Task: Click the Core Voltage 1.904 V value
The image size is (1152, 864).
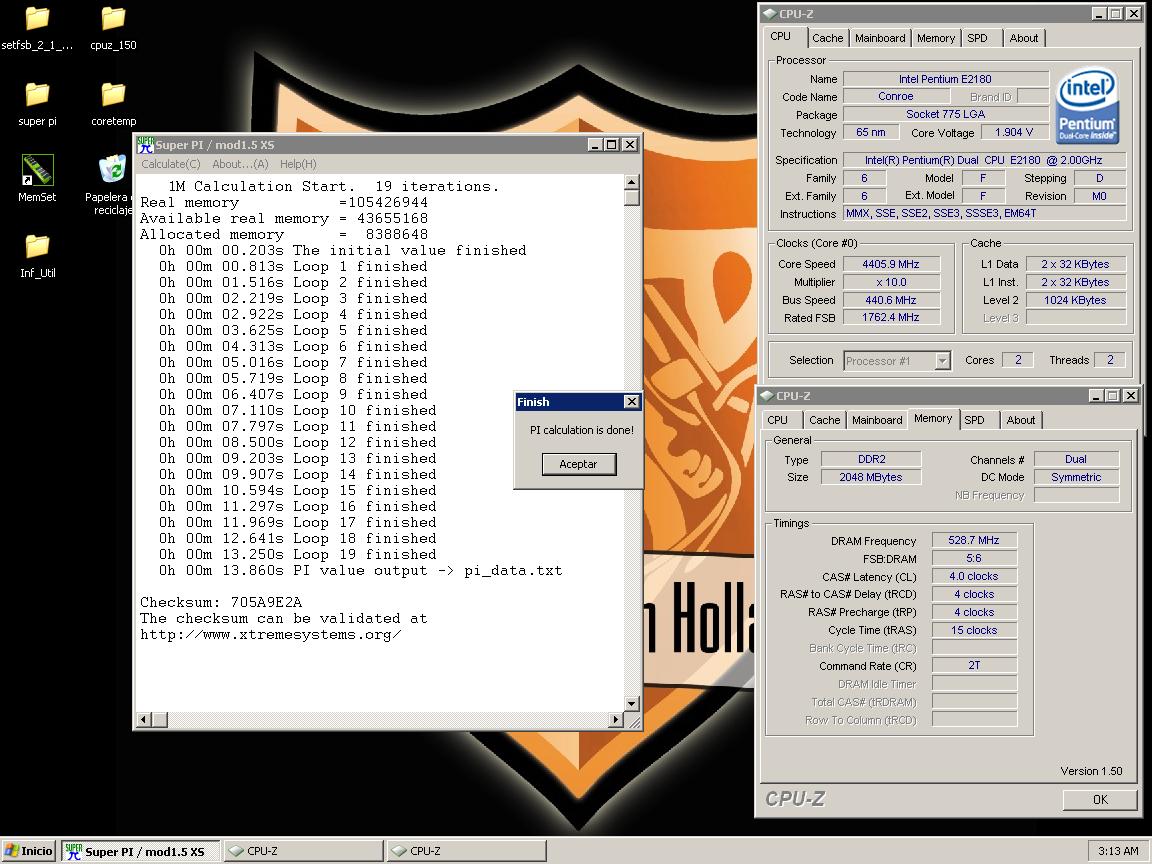Action: [1014, 132]
